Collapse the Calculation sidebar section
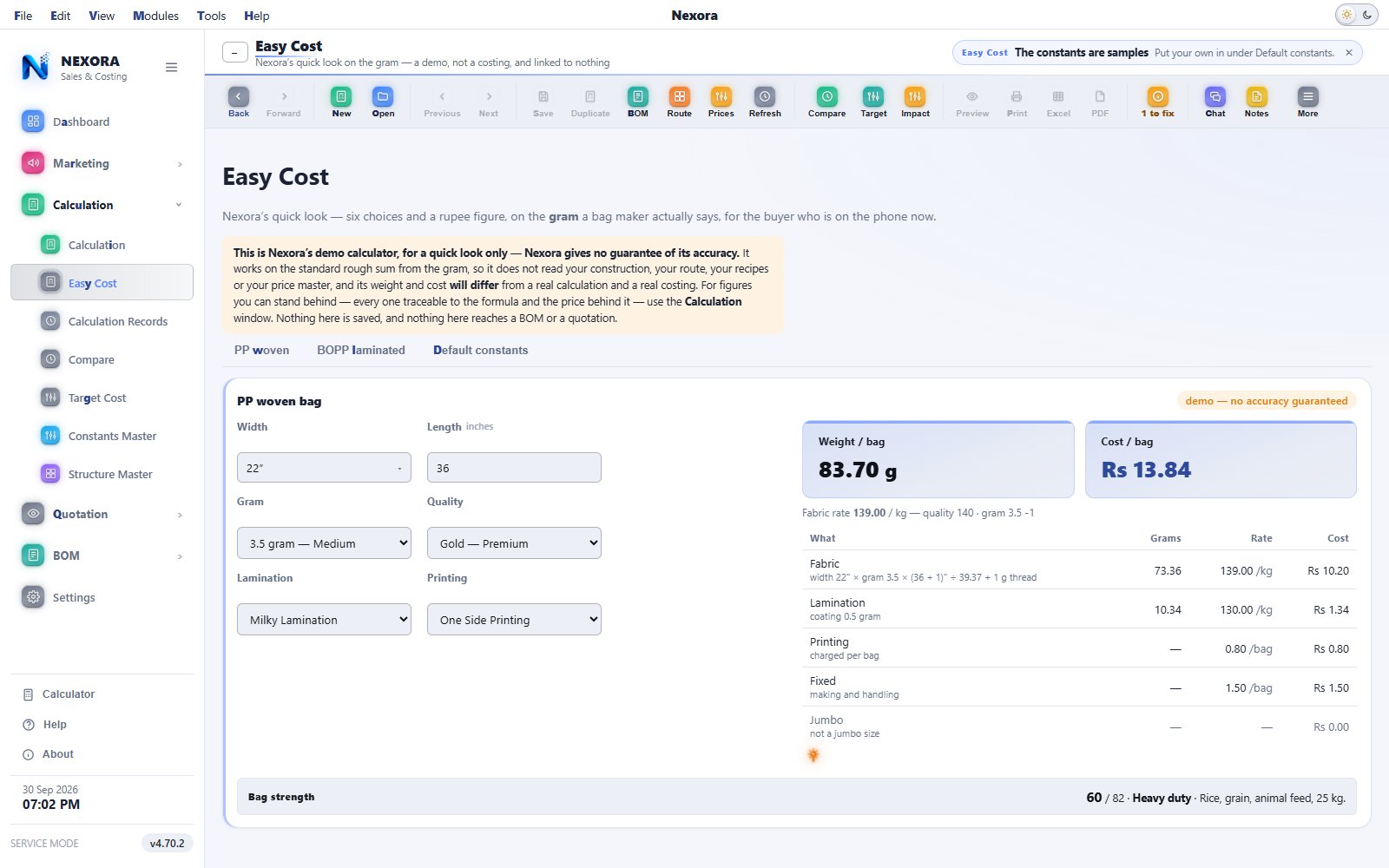Screen dimensions: 1389x868 102,205
